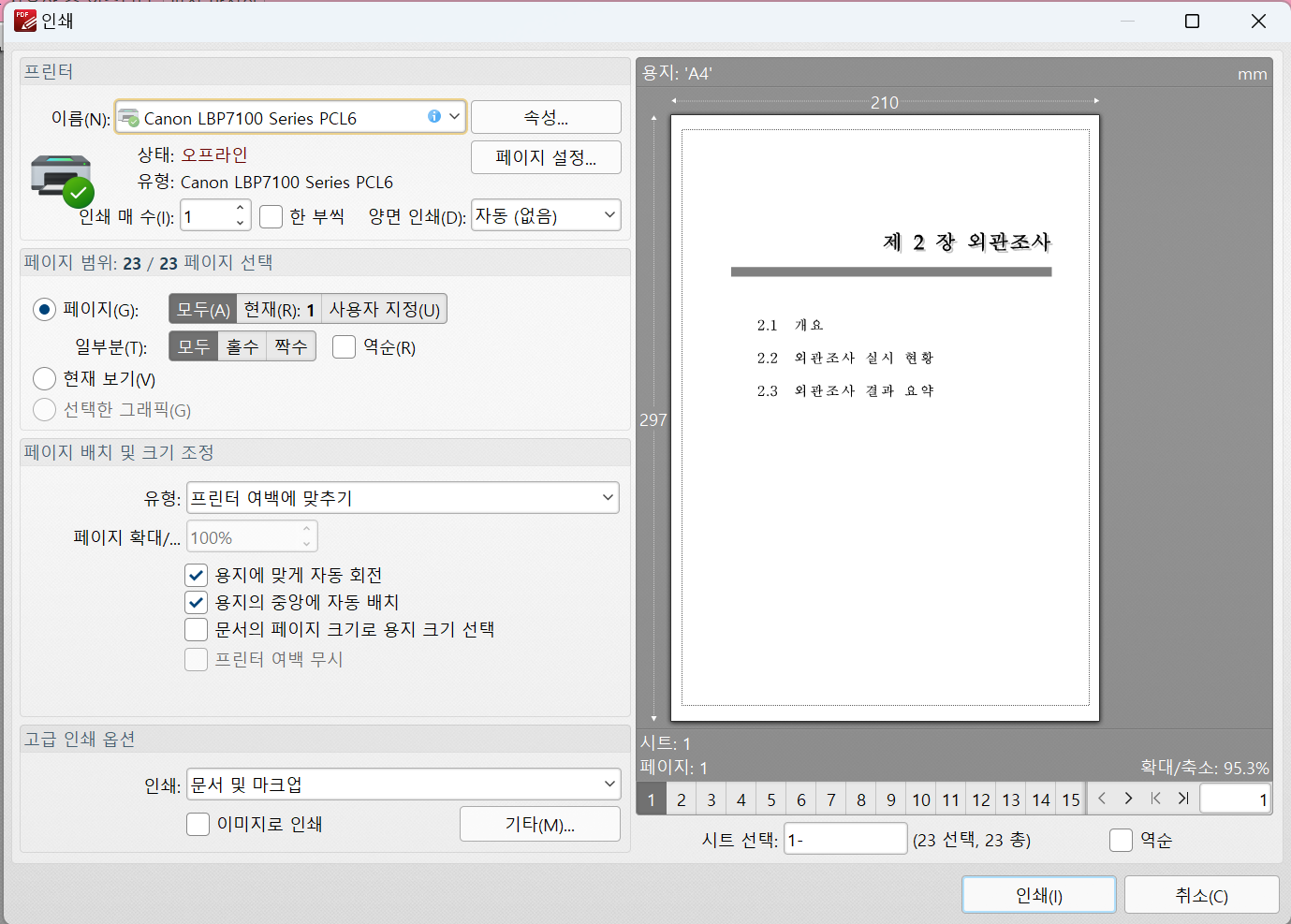Click the 시트 선택 input field
Image resolution: width=1291 pixels, height=924 pixels.
[844, 840]
